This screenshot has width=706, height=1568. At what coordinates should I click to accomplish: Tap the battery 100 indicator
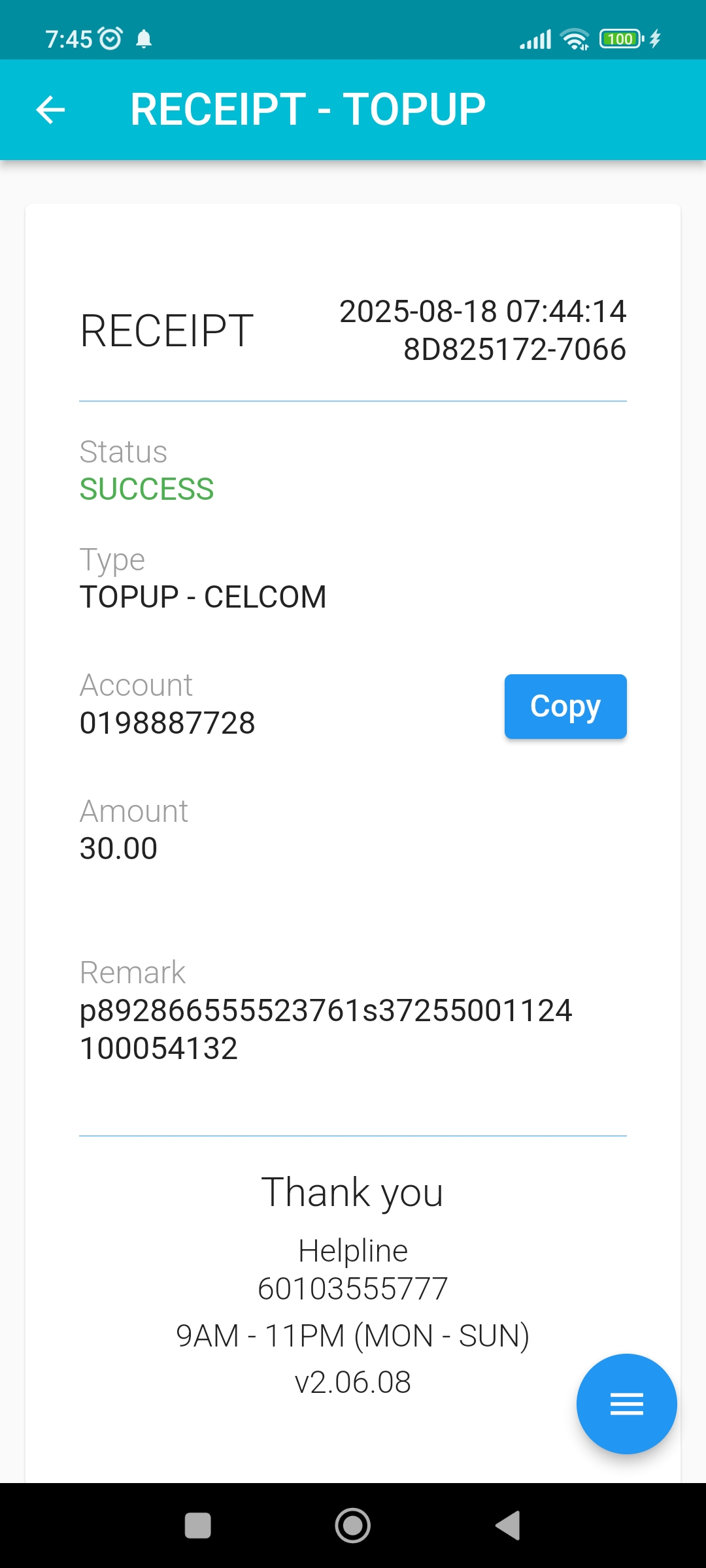621,39
